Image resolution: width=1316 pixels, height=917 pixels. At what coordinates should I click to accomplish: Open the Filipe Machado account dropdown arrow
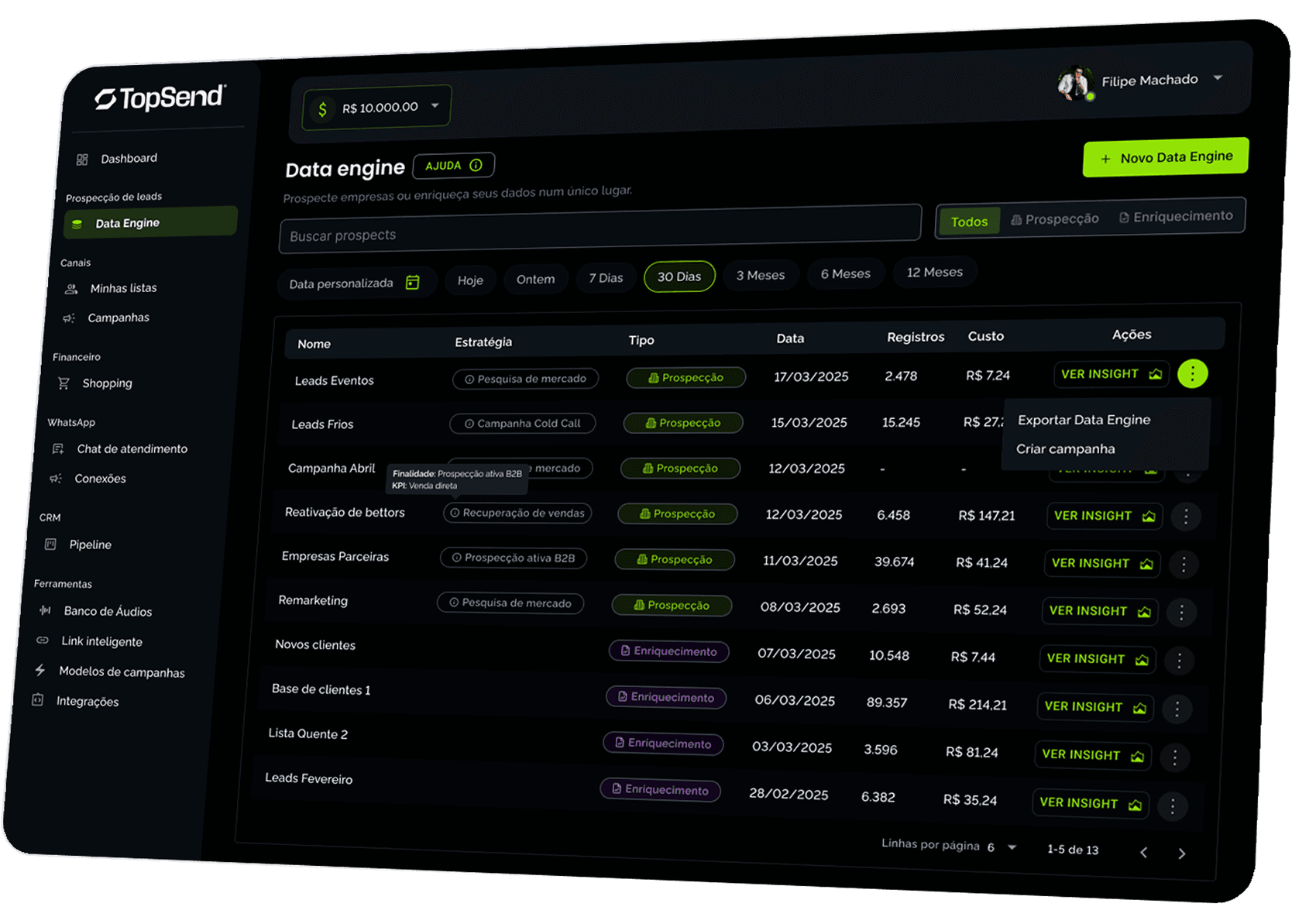(1218, 77)
